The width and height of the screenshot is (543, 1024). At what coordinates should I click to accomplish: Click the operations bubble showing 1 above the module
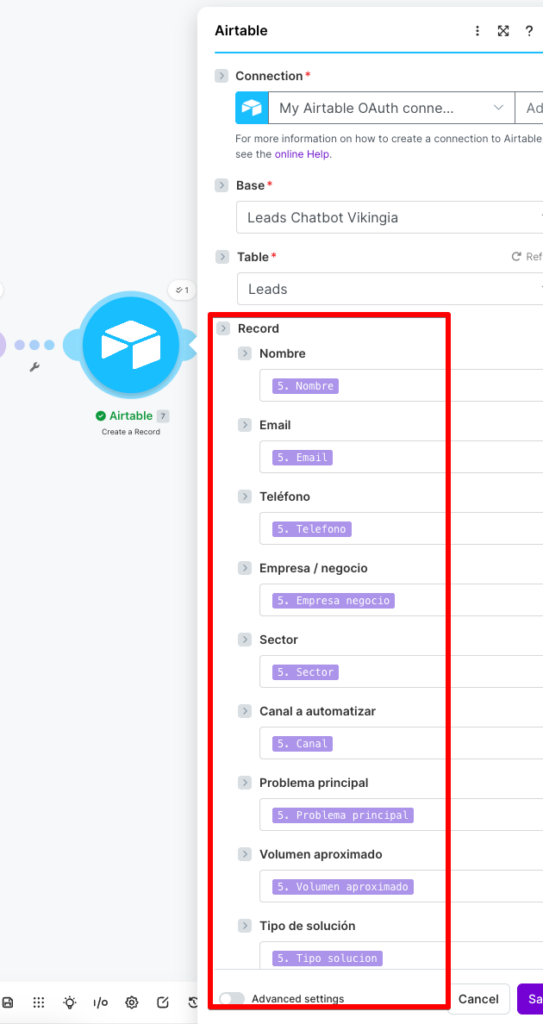(x=182, y=289)
